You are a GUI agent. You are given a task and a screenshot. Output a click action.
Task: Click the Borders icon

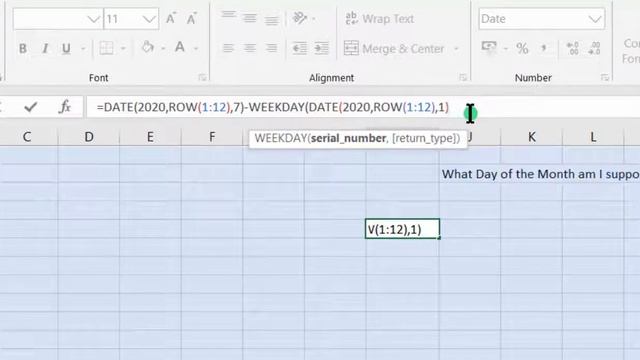click(107, 48)
